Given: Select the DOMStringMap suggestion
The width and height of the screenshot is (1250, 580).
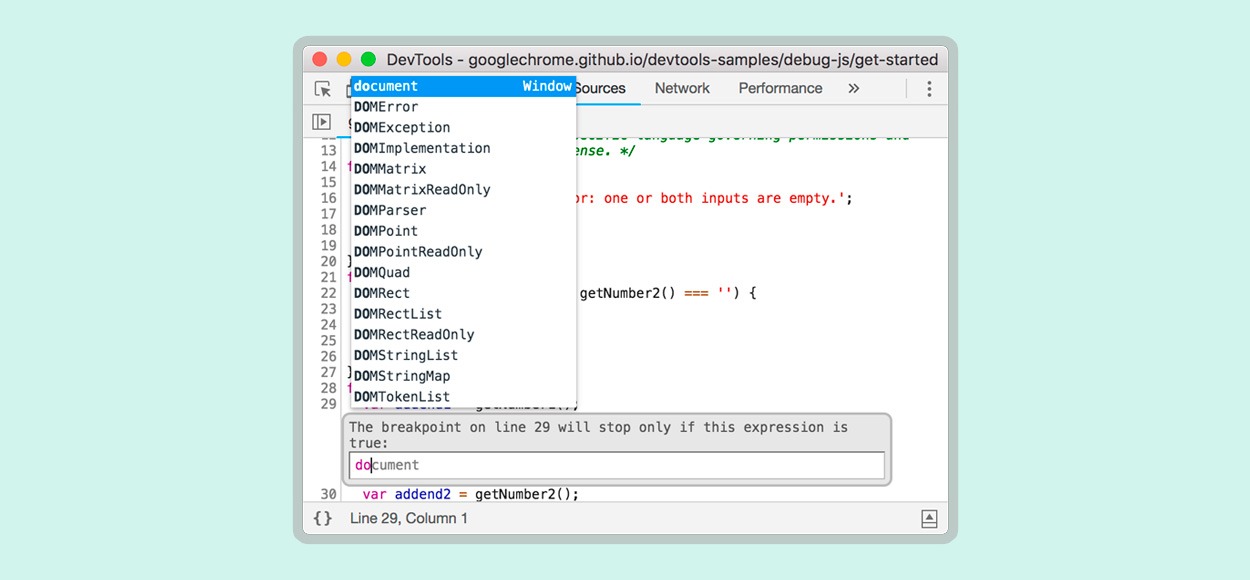Looking at the screenshot, I should 463,376.
